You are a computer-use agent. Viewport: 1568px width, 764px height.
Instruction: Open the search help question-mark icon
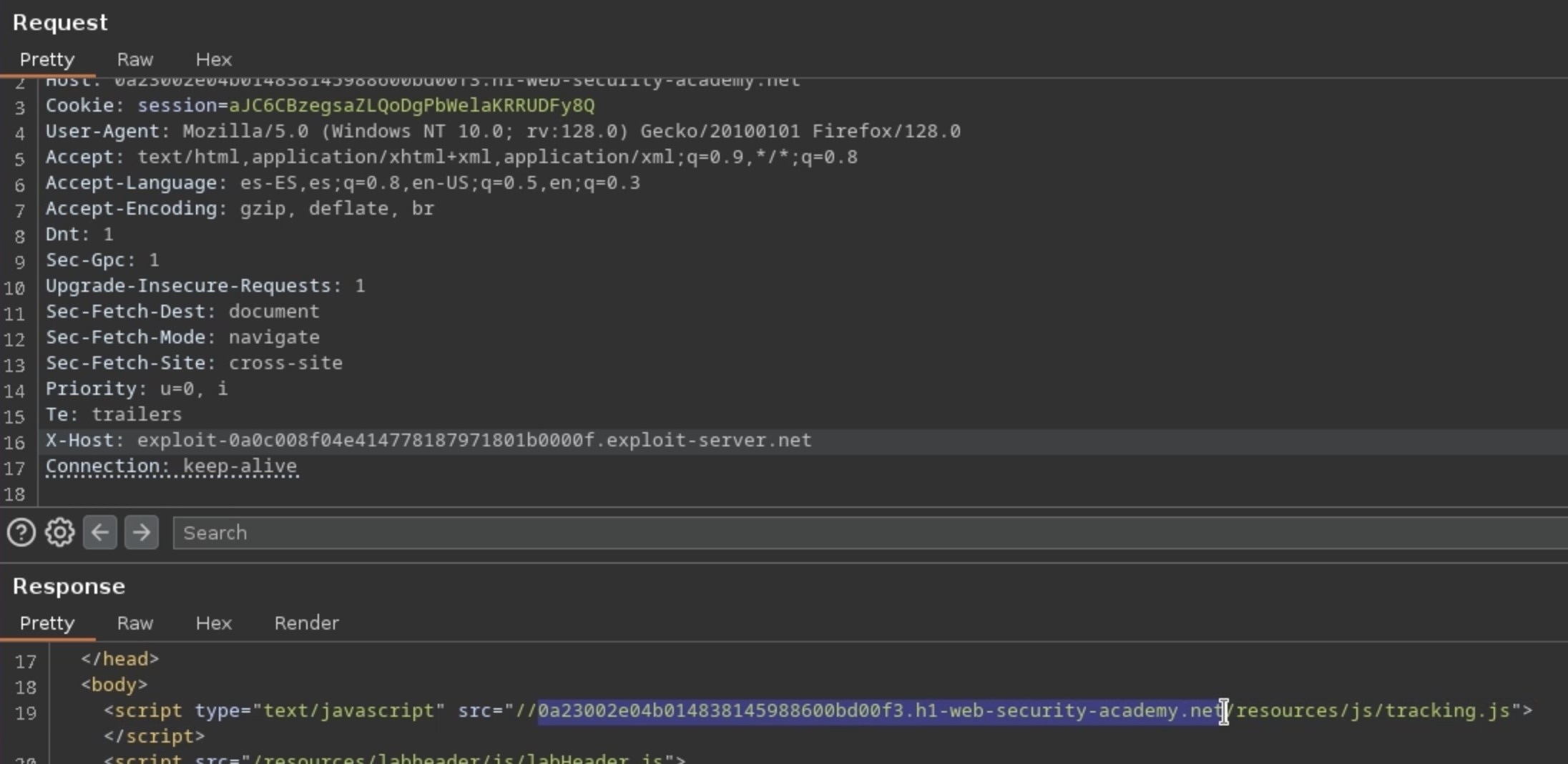[21, 532]
